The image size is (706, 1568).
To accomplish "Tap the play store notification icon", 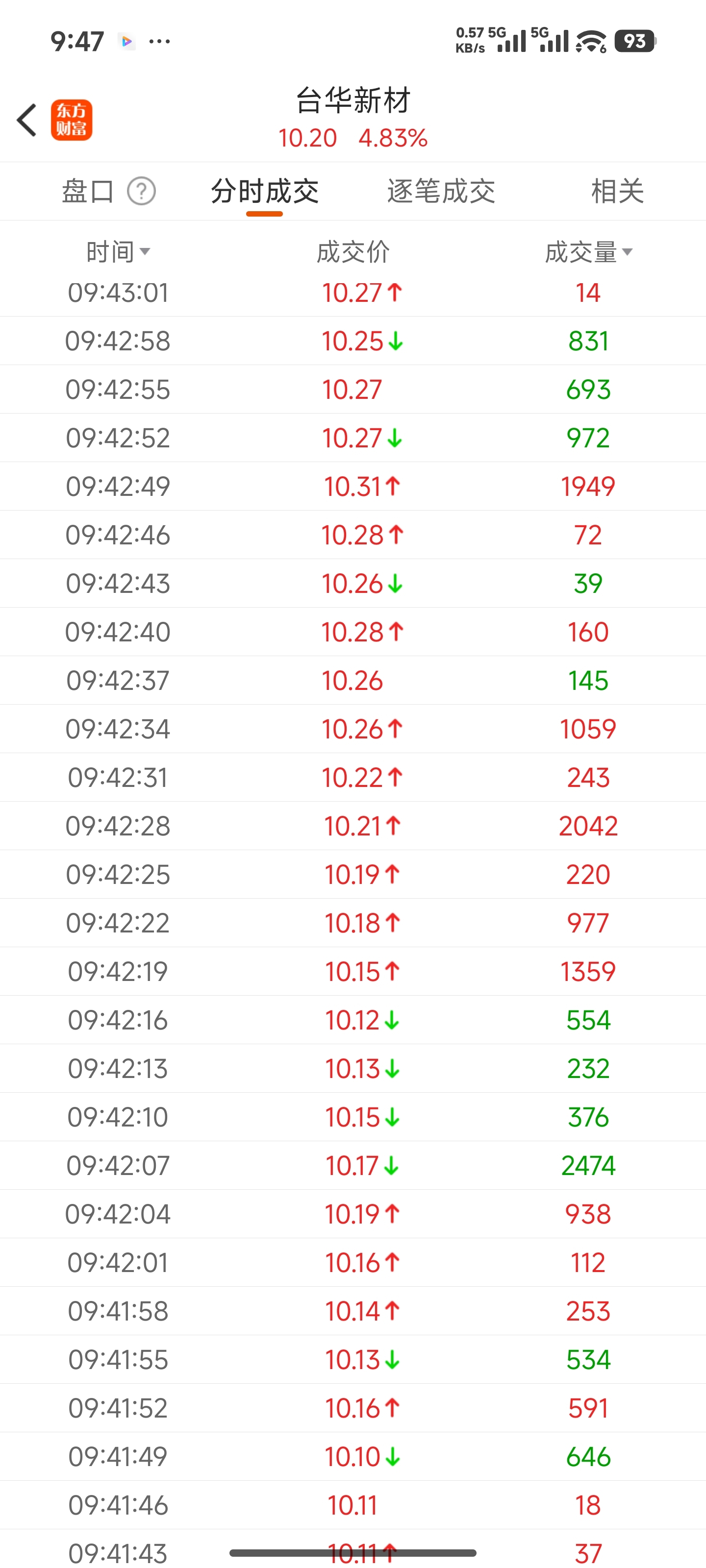I will click(x=126, y=41).
